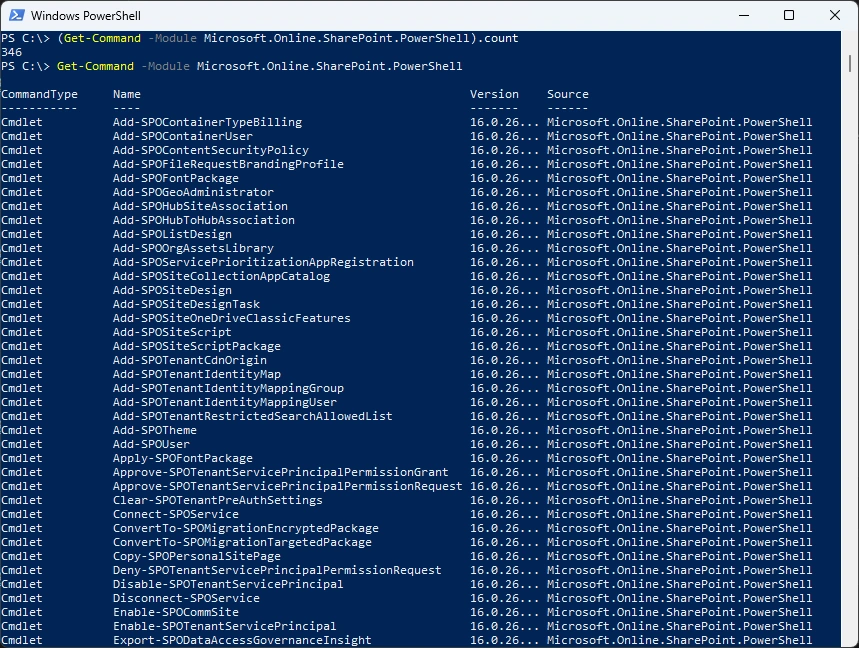Click the Add-SPOTheme cmdlet entry
This screenshot has width=859, height=648.
pyautogui.click(x=155, y=430)
